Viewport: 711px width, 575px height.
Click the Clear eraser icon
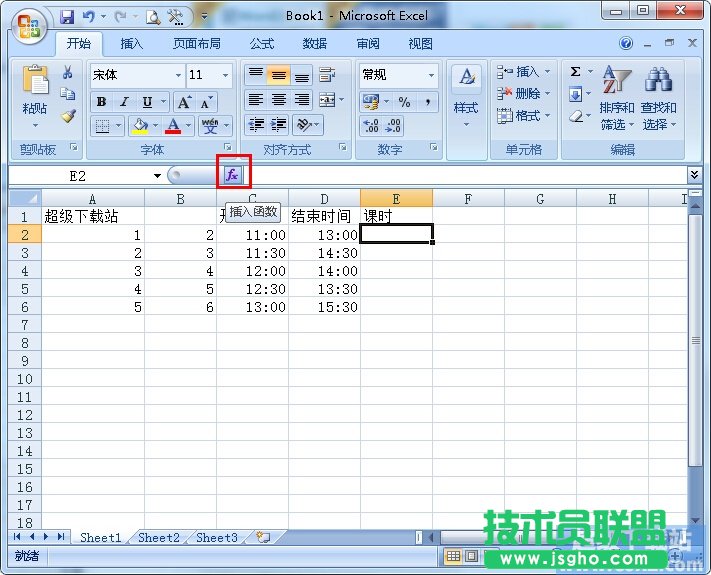pos(575,116)
